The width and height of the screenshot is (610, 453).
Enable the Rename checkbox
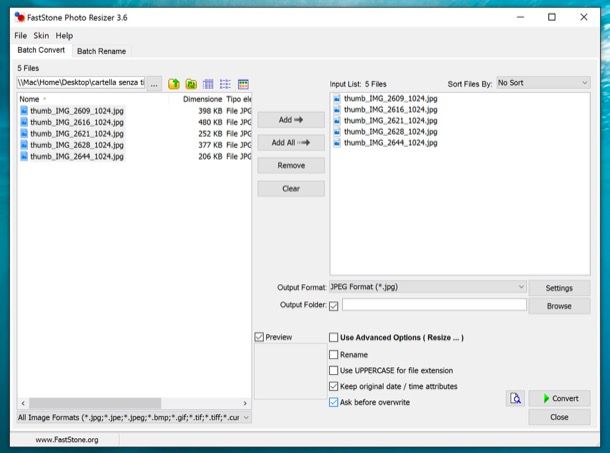(333, 355)
